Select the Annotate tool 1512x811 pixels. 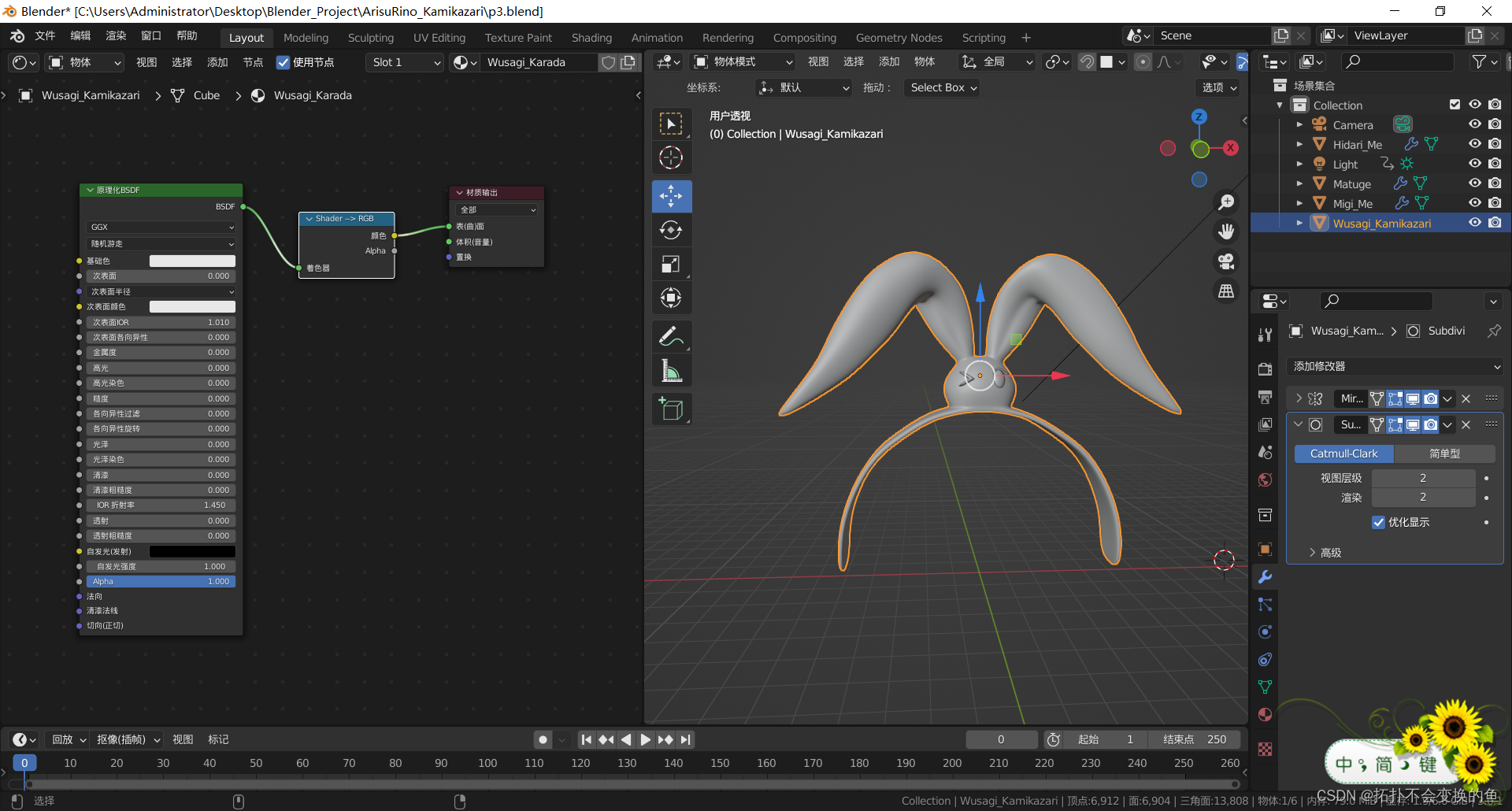[x=671, y=336]
